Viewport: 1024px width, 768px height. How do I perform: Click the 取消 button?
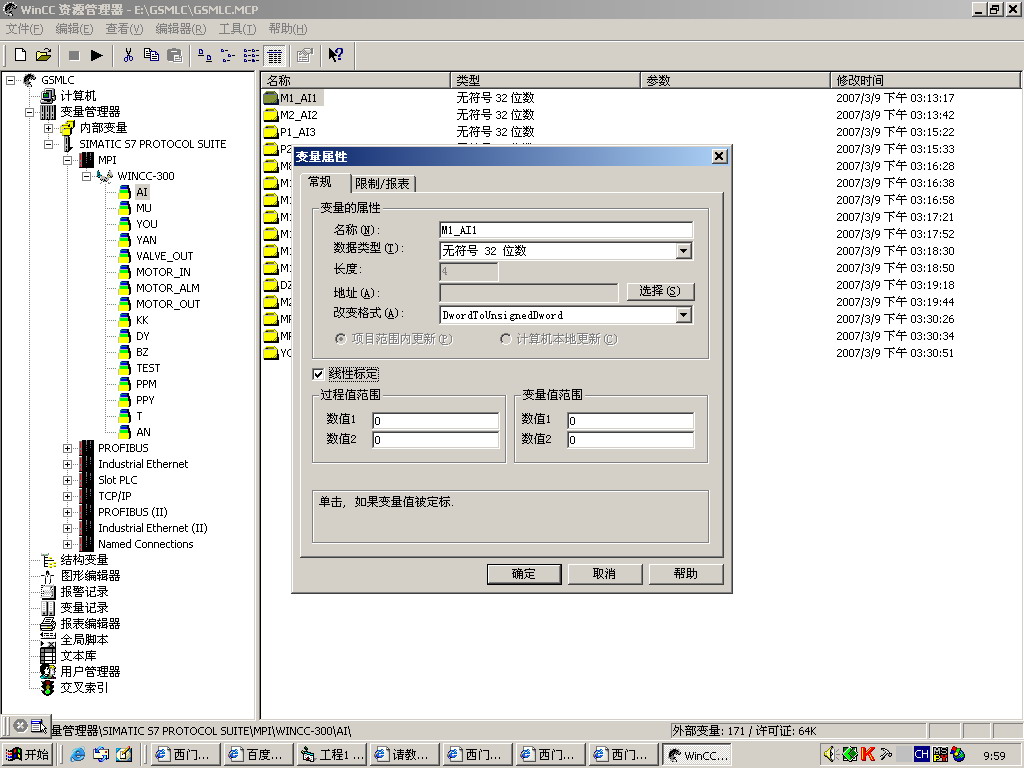click(605, 574)
